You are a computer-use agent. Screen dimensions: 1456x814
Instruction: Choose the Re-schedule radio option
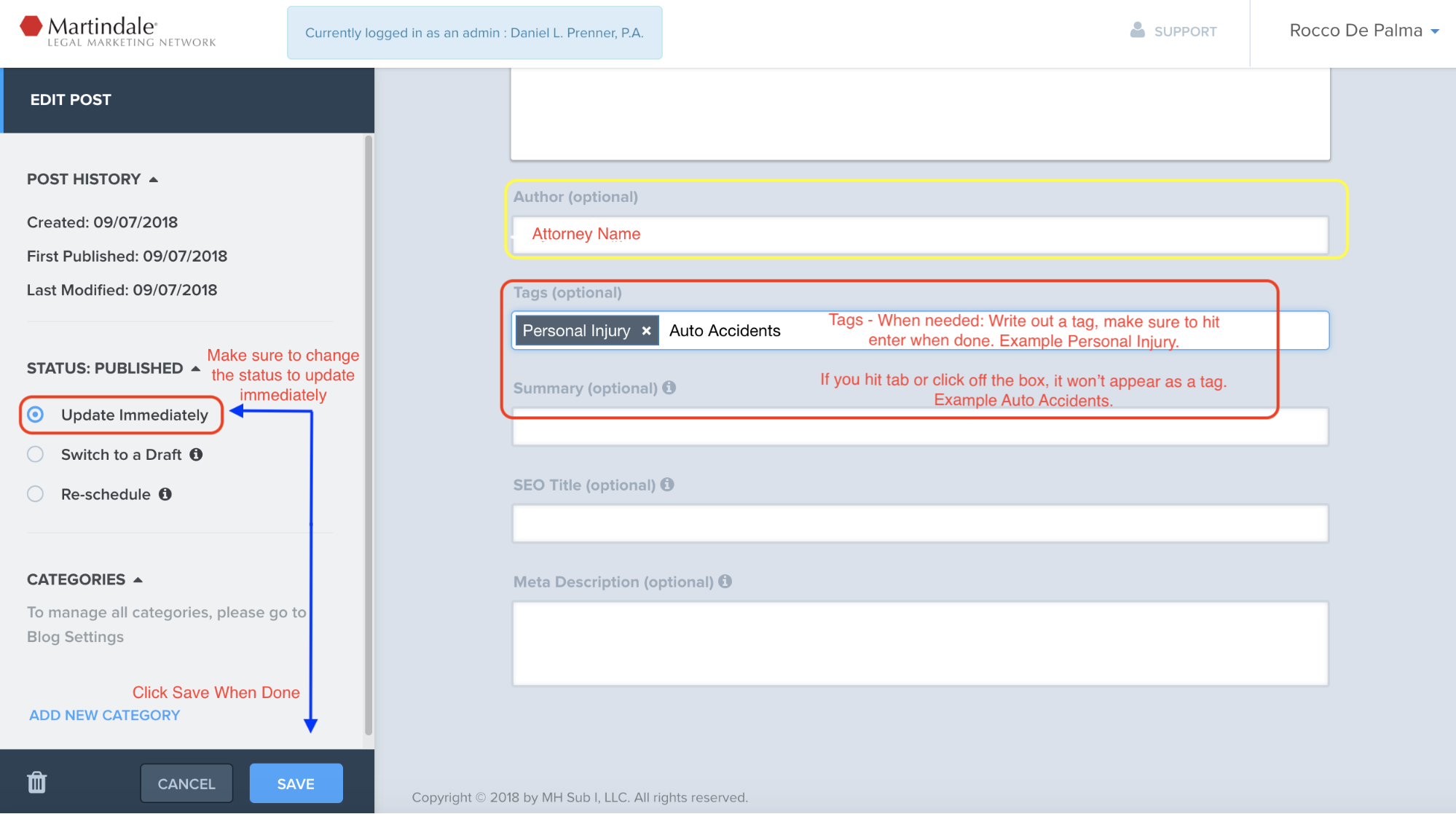pos(36,494)
